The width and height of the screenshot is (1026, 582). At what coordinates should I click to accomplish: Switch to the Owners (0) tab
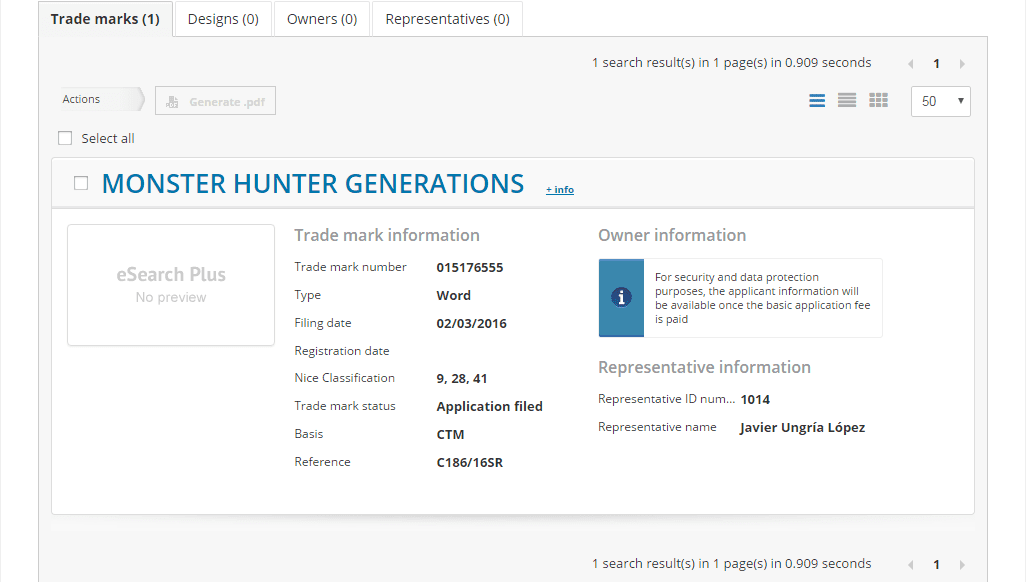coord(322,19)
